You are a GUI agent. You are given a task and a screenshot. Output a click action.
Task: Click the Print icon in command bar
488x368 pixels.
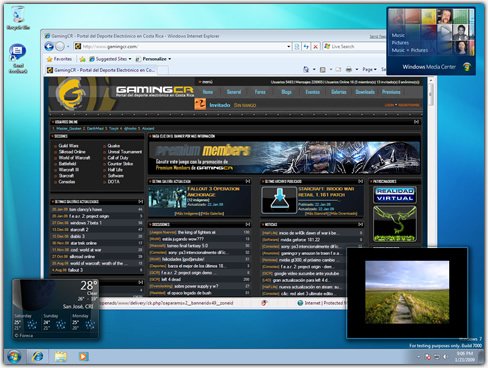(x=349, y=70)
